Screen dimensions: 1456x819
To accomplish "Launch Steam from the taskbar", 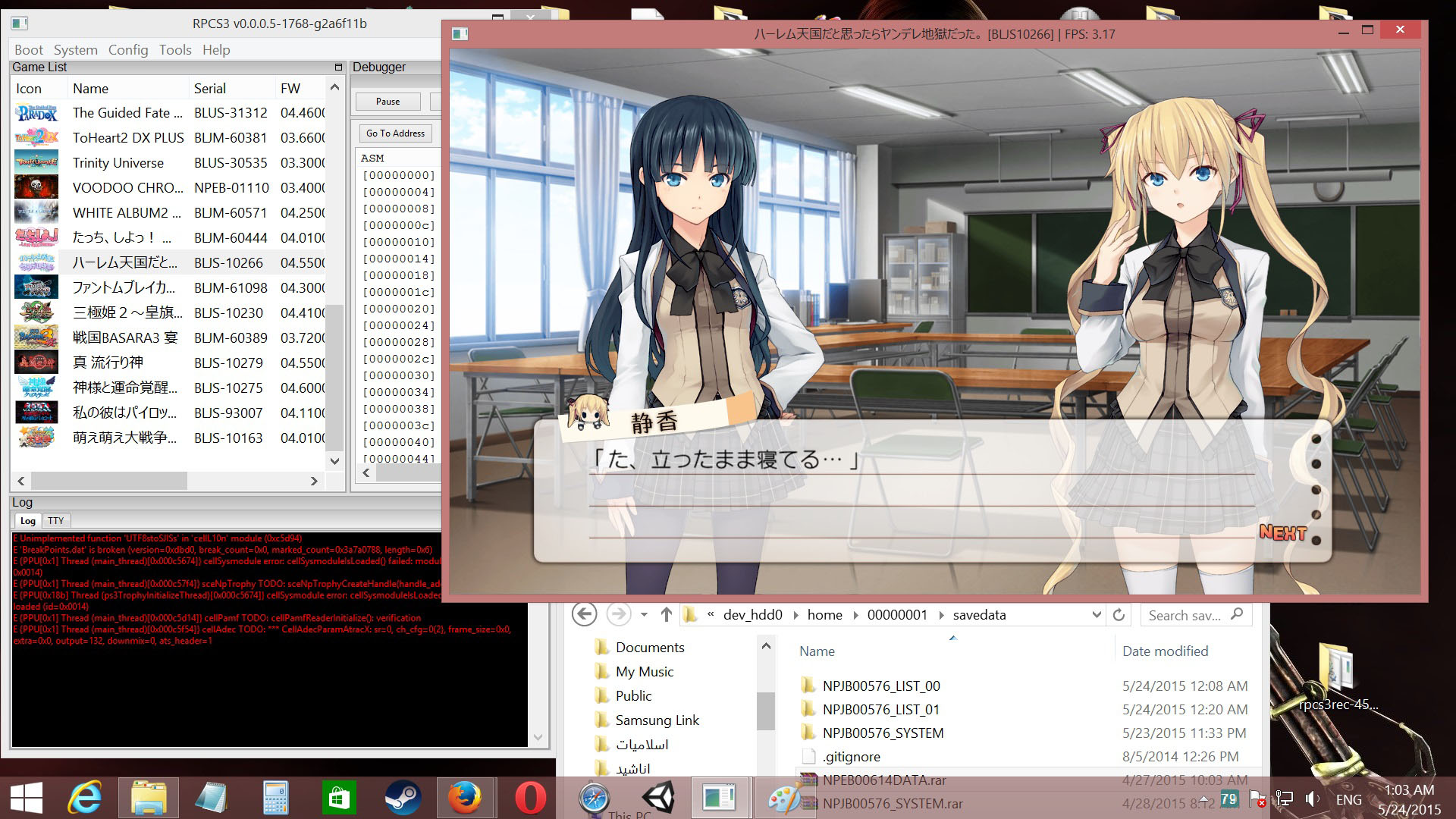I will (x=403, y=799).
